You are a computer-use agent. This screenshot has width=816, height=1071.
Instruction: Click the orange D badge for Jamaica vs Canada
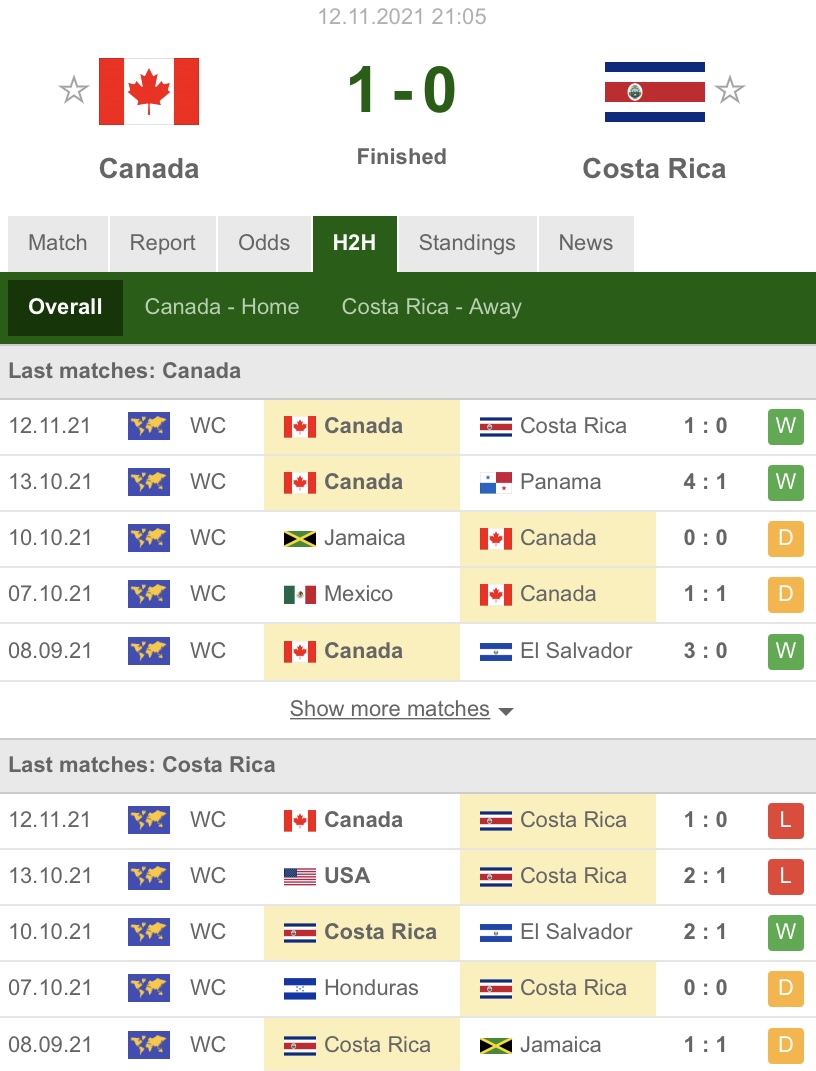(x=785, y=538)
